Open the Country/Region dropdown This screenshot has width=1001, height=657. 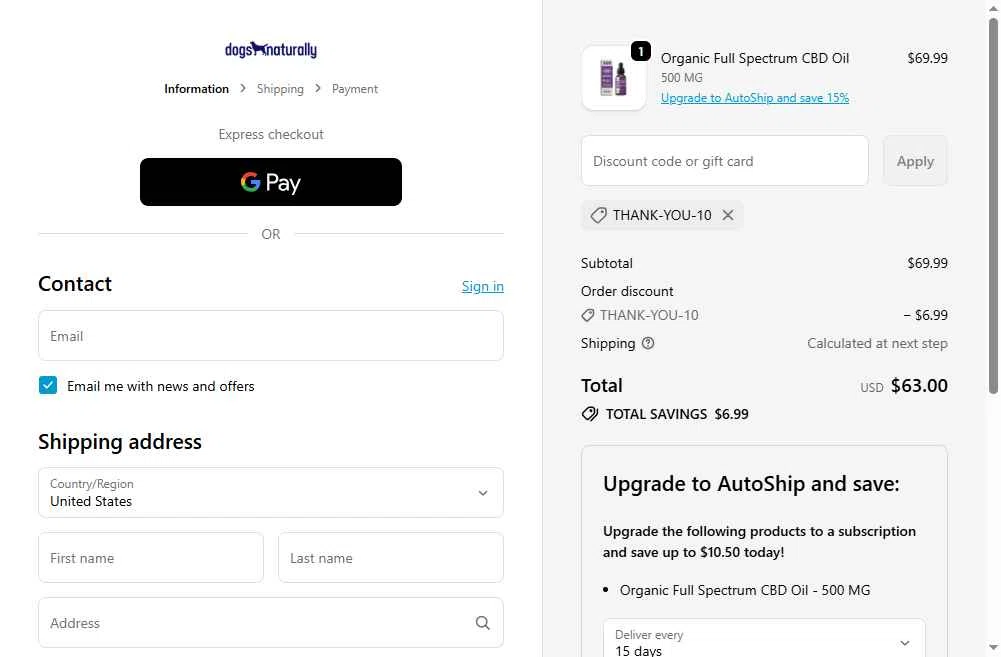271,492
